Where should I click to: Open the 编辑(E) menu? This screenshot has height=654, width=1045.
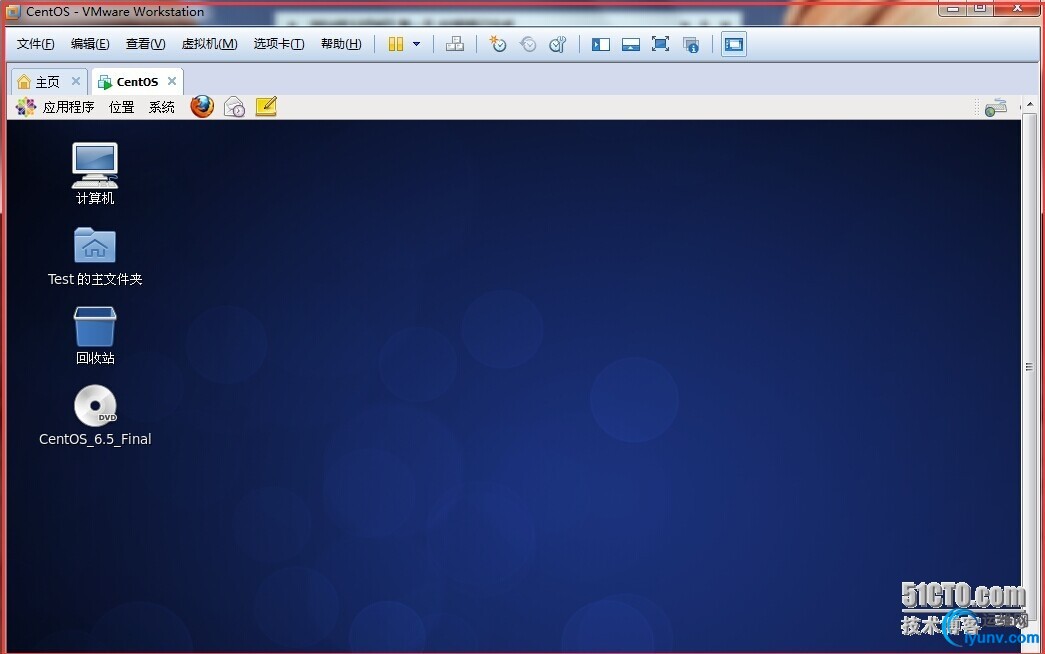(90, 44)
